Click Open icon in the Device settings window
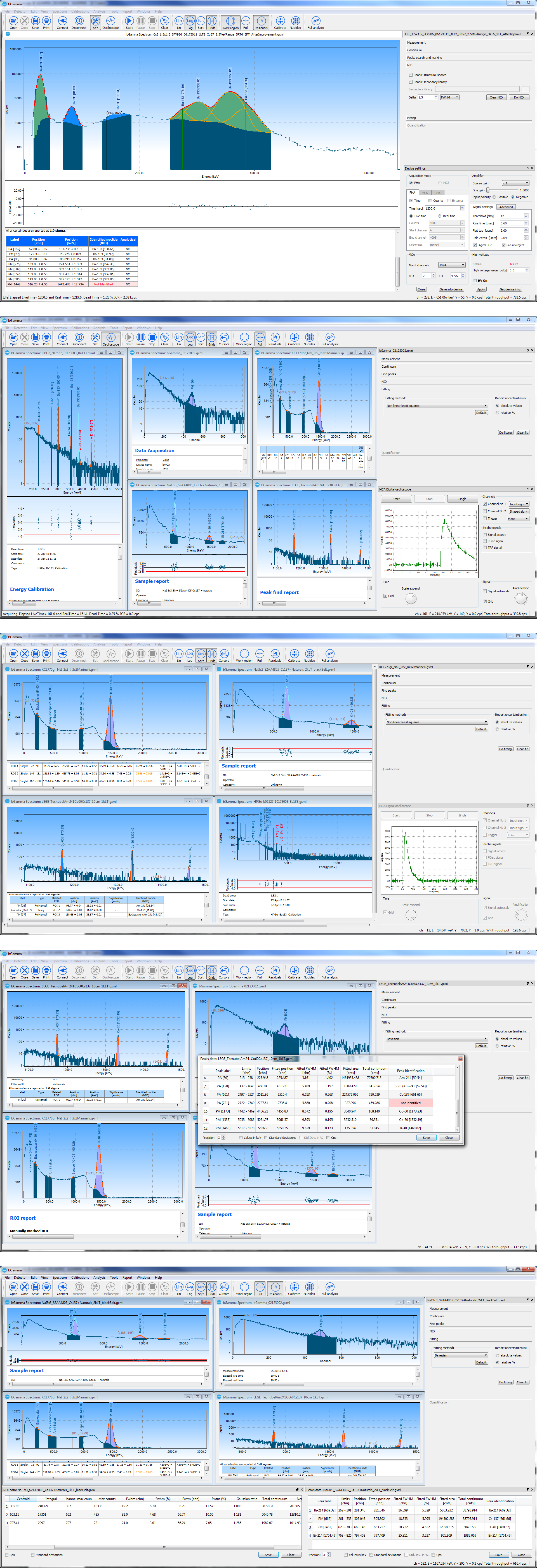The height and width of the screenshot is (1568, 537). [x=13, y=22]
